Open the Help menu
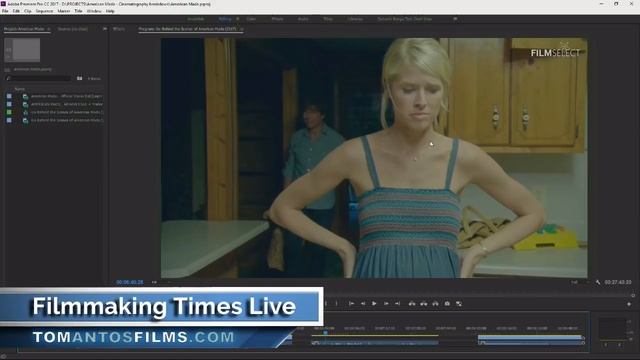 (110, 11)
